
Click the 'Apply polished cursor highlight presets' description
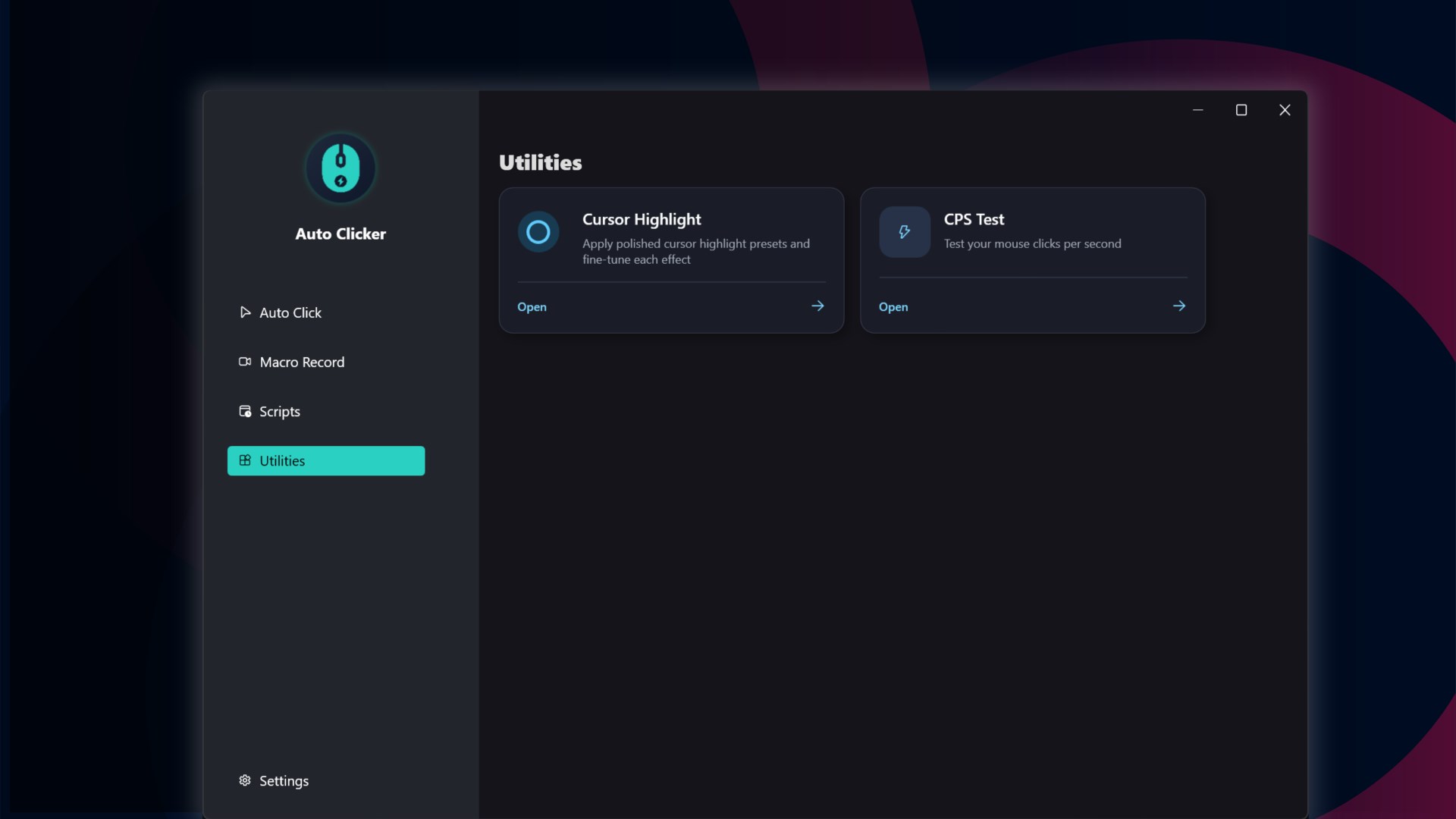pyautogui.click(x=696, y=251)
